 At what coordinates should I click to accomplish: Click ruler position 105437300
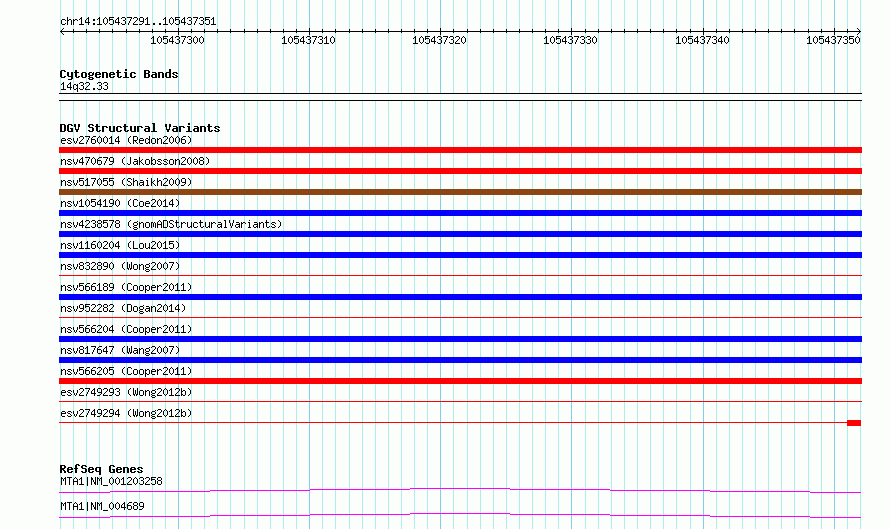(x=177, y=40)
